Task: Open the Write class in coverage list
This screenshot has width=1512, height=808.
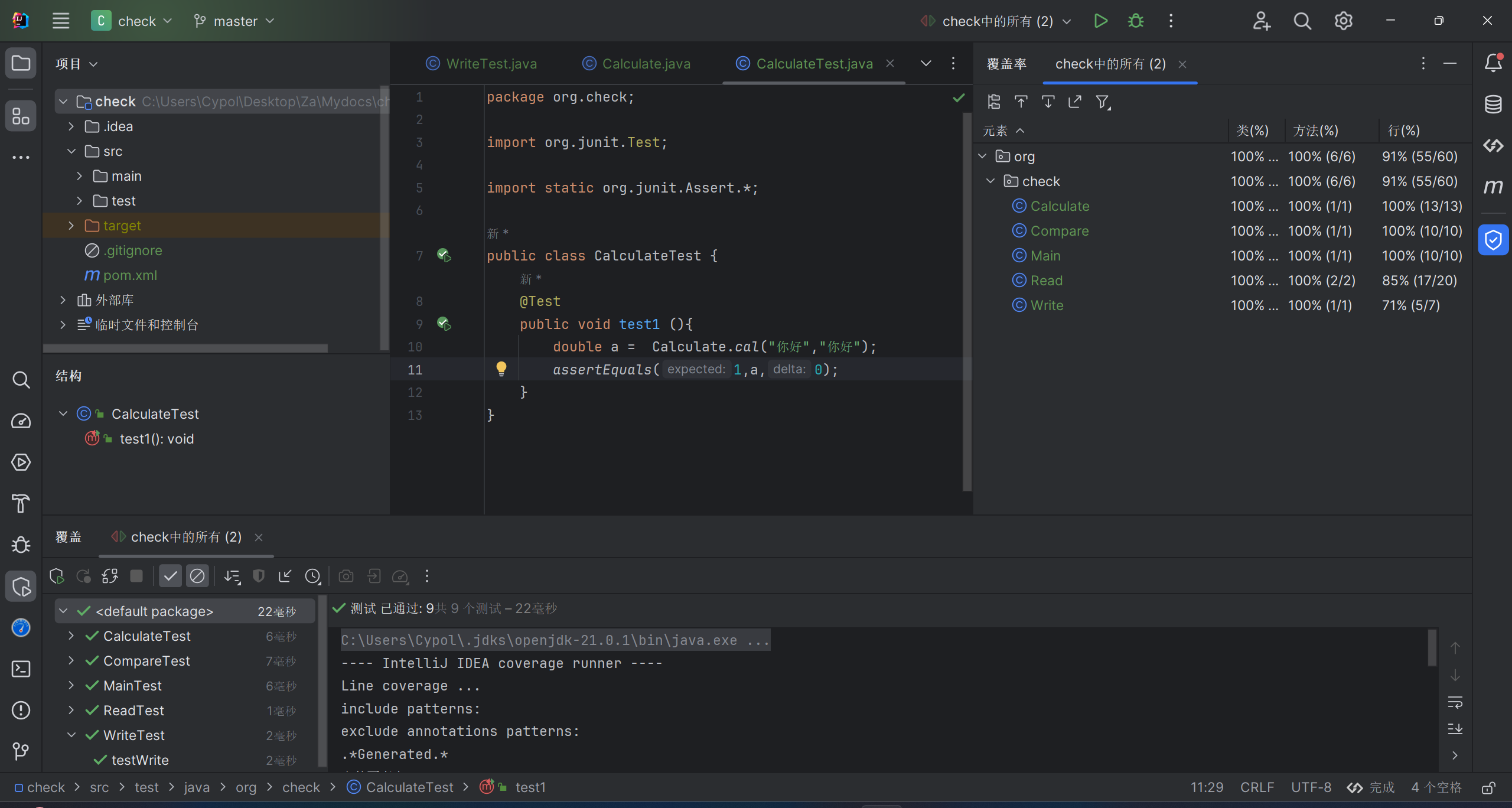Action: [x=1047, y=305]
